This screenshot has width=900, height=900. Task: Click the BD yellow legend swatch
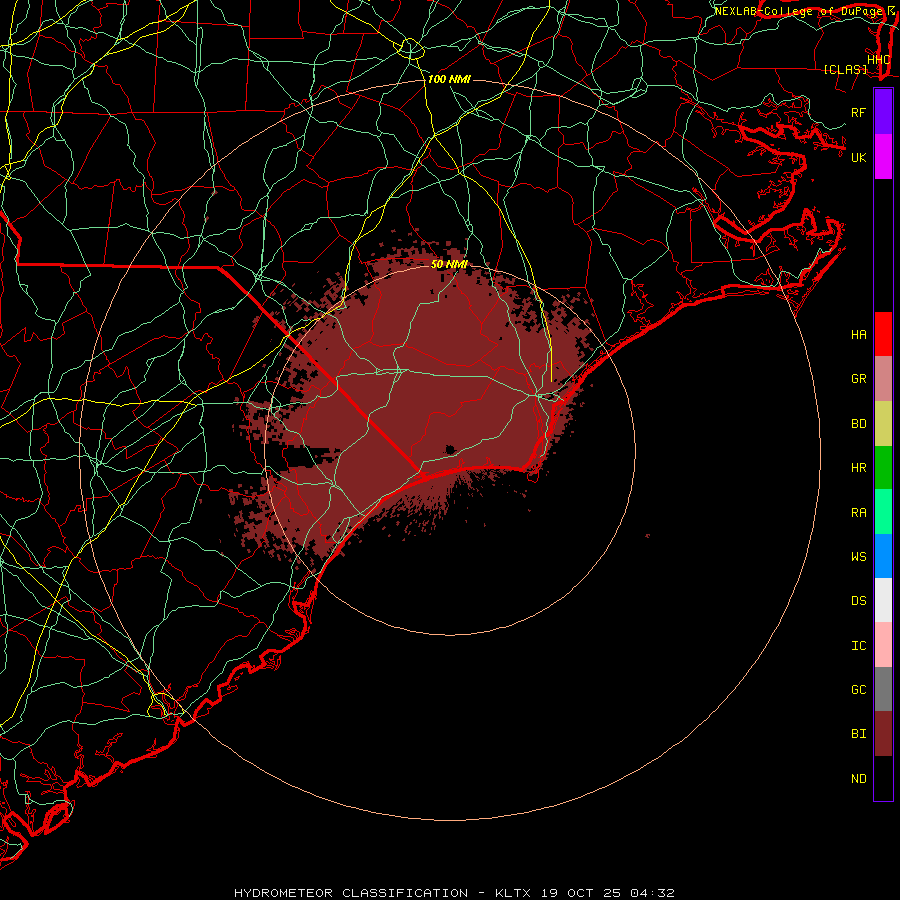[x=883, y=424]
